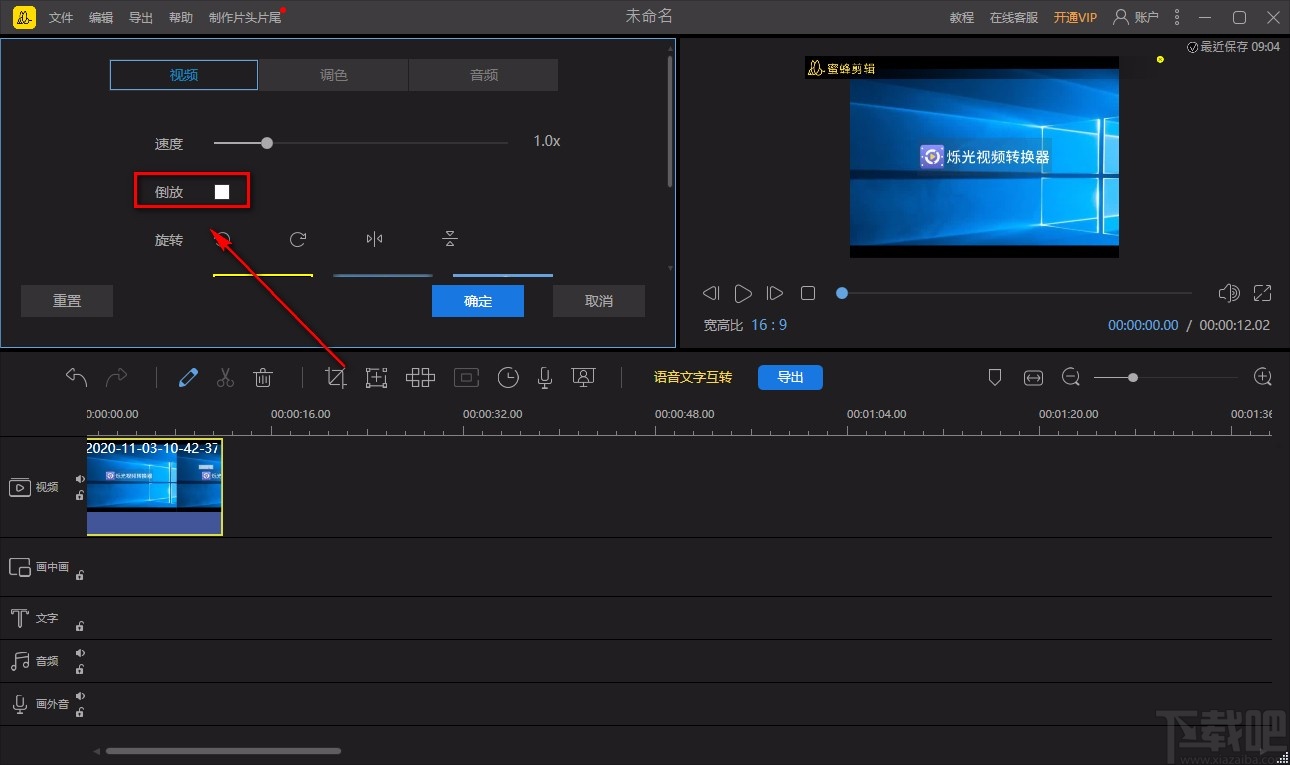Click the yellow bee app logo

(x=25, y=17)
